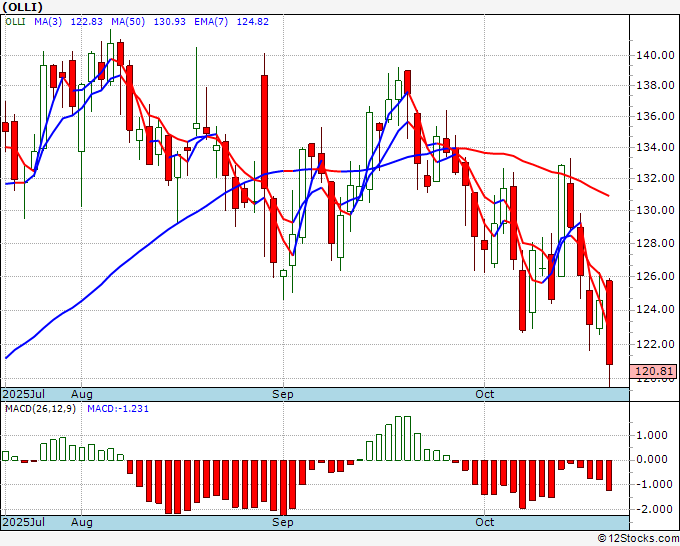The height and width of the screenshot is (546, 680).
Task: Click the 132.00 price axis label
Action: pyautogui.click(x=655, y=178)
